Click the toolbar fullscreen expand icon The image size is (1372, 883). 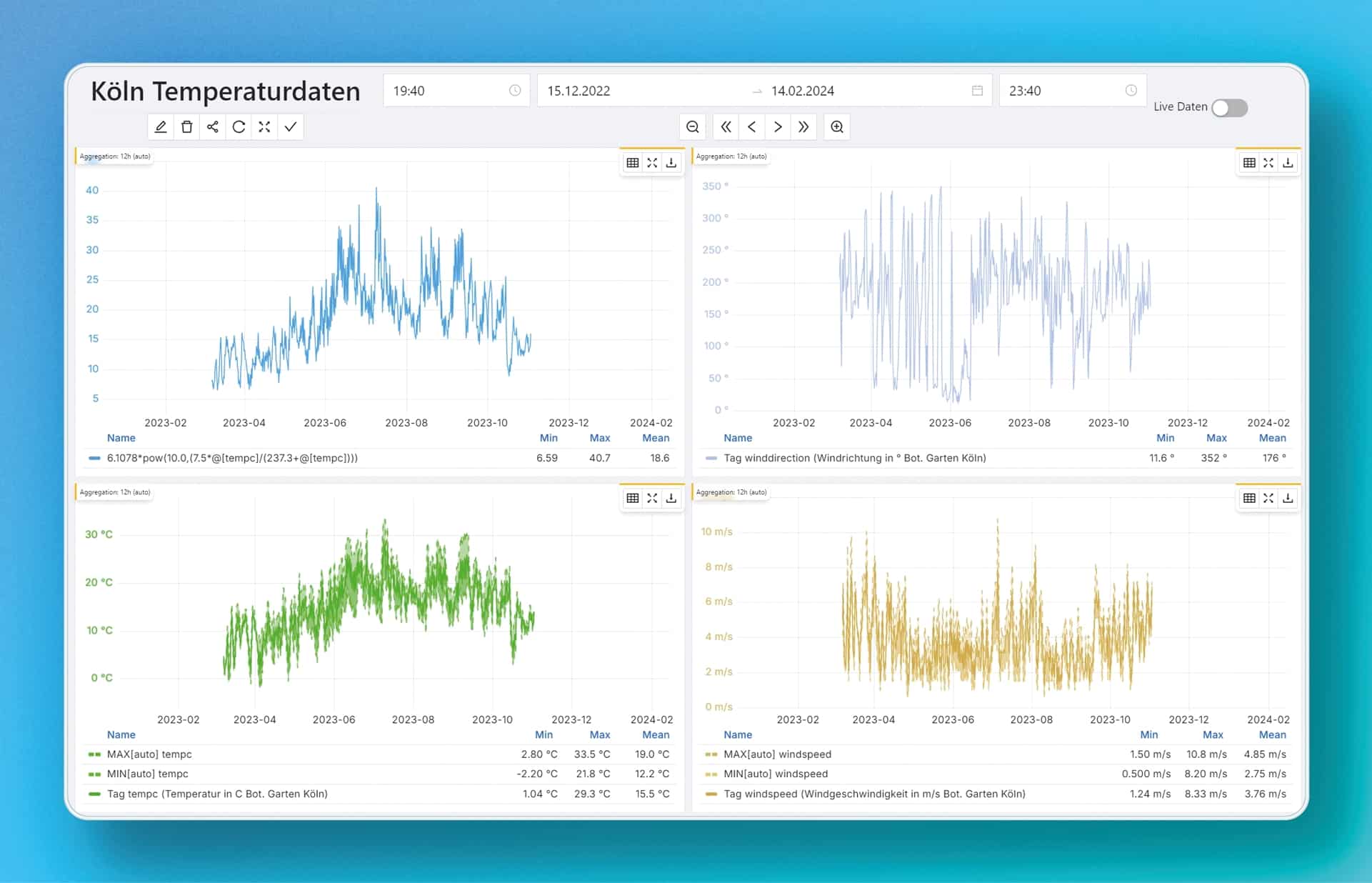pos(264,127)
